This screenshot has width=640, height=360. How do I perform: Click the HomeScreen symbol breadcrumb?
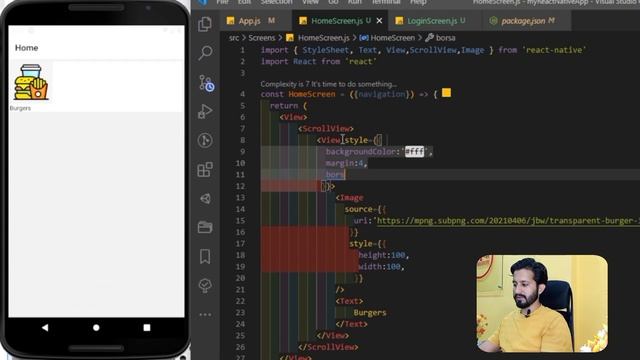point(387,38)
